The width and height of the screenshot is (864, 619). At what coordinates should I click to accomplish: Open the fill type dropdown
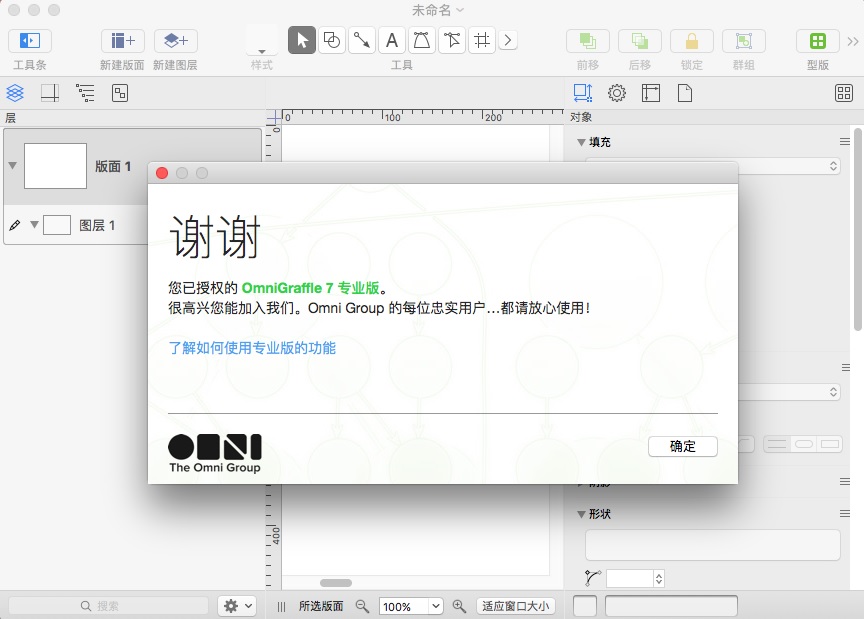[x=789, y=166]
